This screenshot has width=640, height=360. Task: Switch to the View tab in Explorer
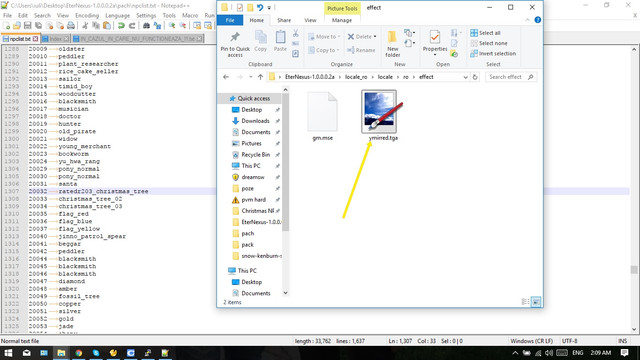click(310, 20)
